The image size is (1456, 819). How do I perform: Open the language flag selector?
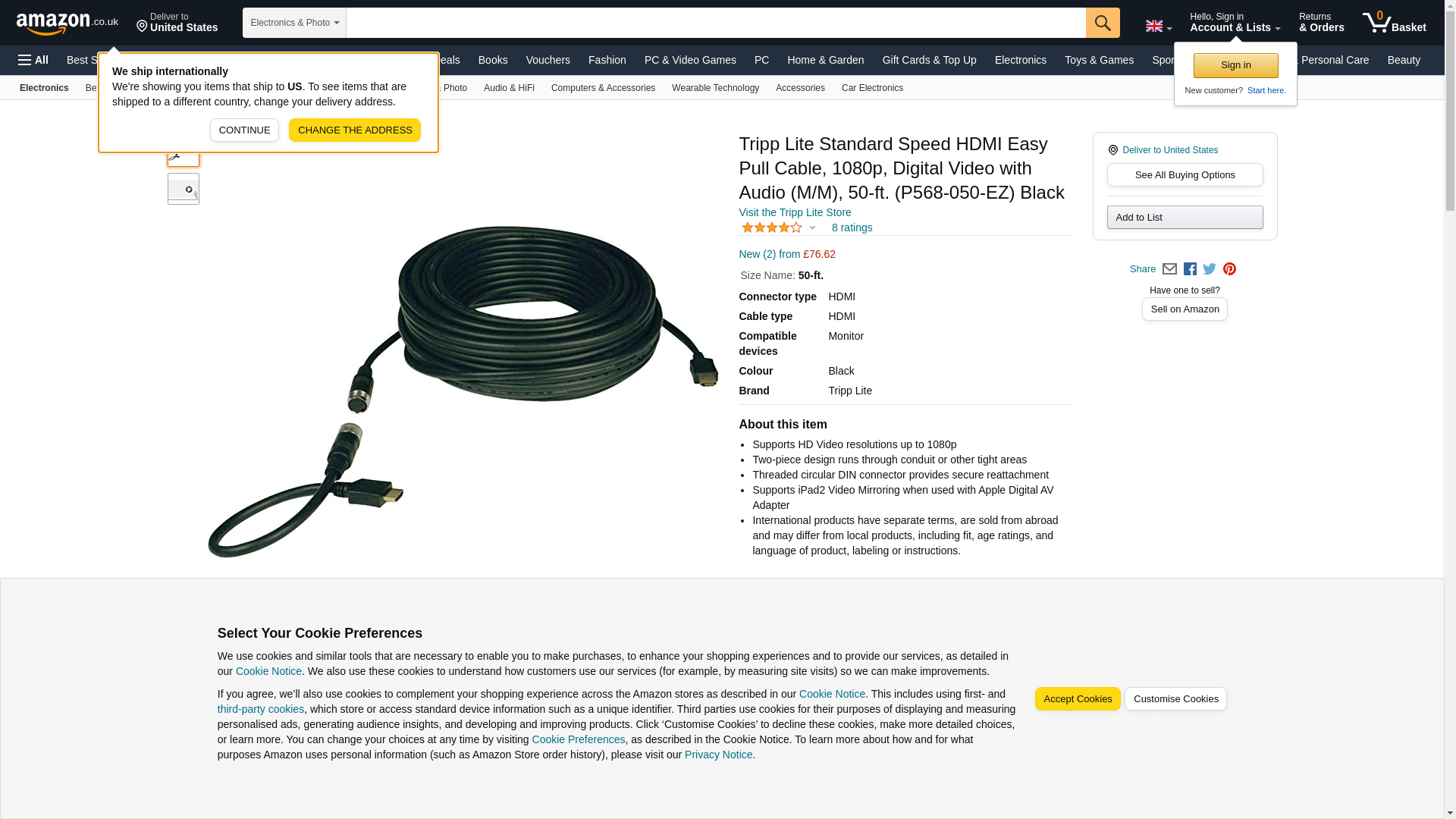tap(1159, 26)
